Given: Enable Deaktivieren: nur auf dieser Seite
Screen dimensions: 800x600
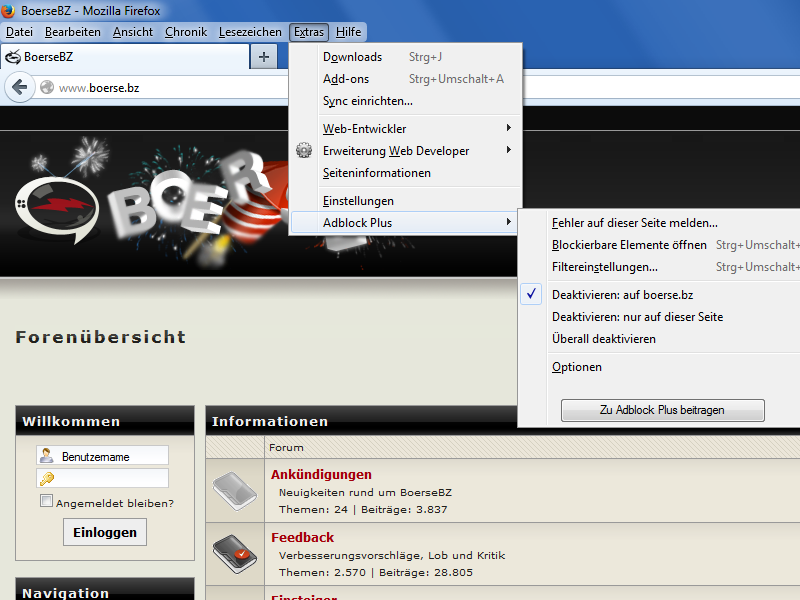Looking at the screenshot, I should click(637, 317).
